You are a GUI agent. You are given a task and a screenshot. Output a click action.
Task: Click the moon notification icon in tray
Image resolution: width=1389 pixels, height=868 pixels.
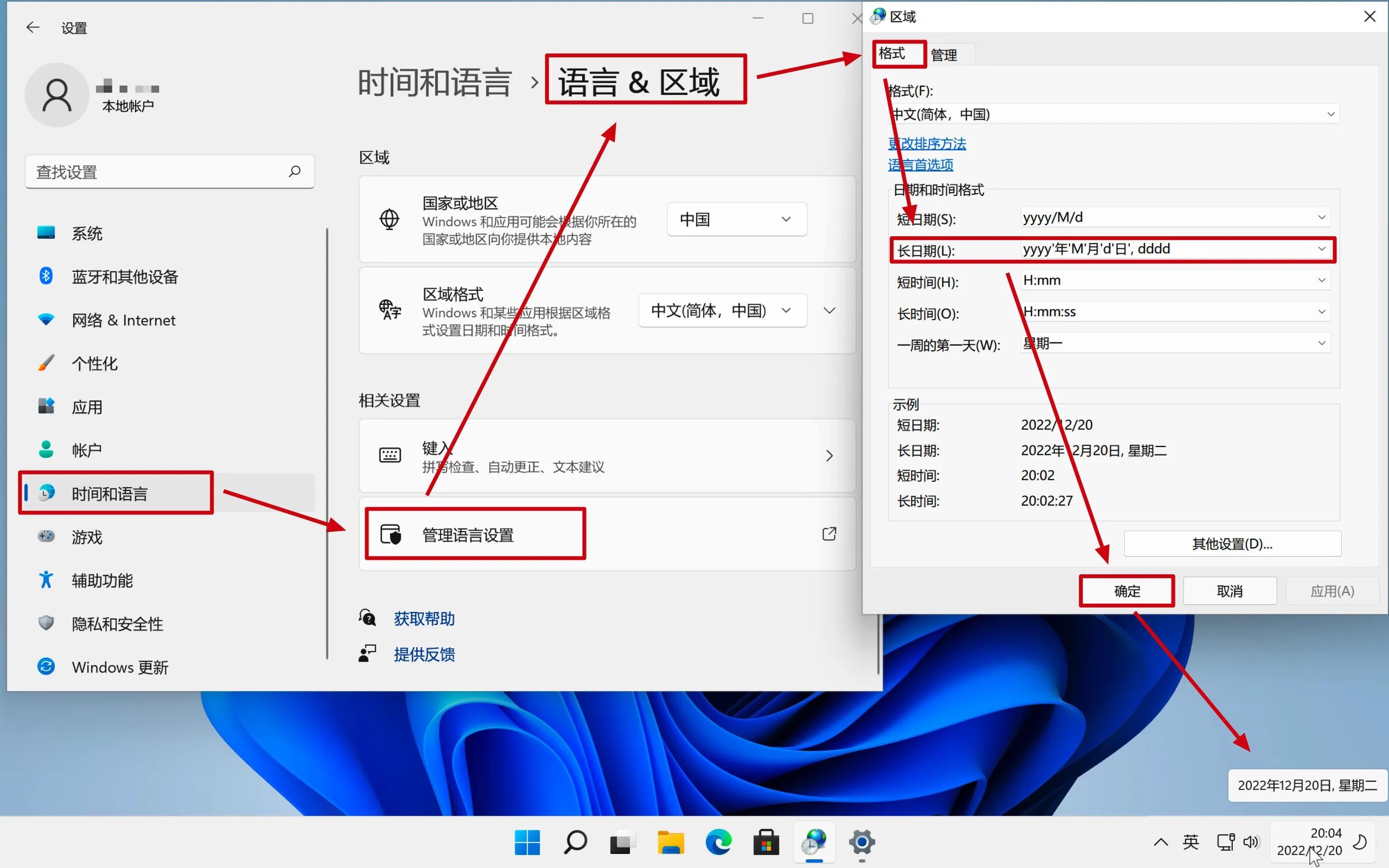(1360, 842)
